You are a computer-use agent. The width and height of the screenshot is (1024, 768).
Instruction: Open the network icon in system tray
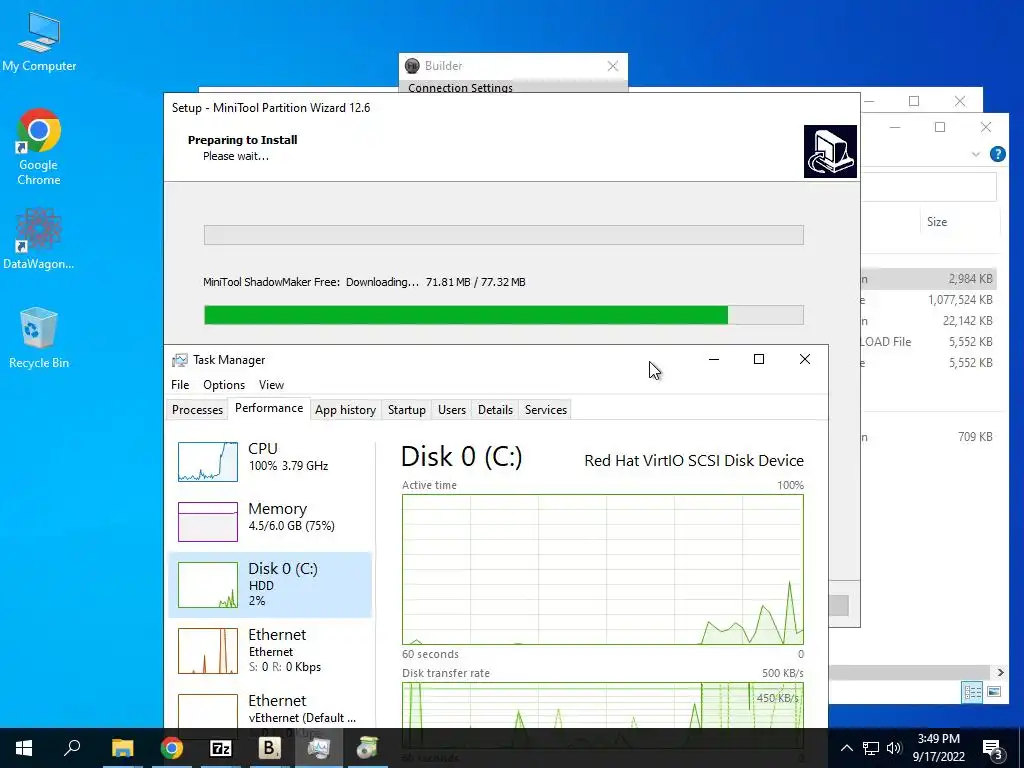click(x=871, y=748)
